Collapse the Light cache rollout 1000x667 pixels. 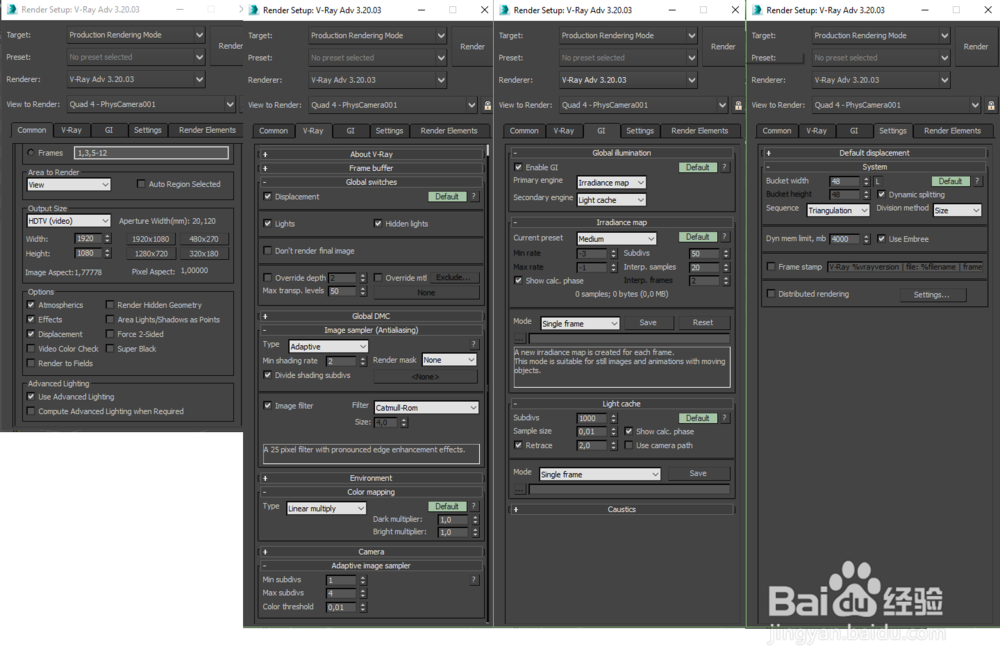622,404
